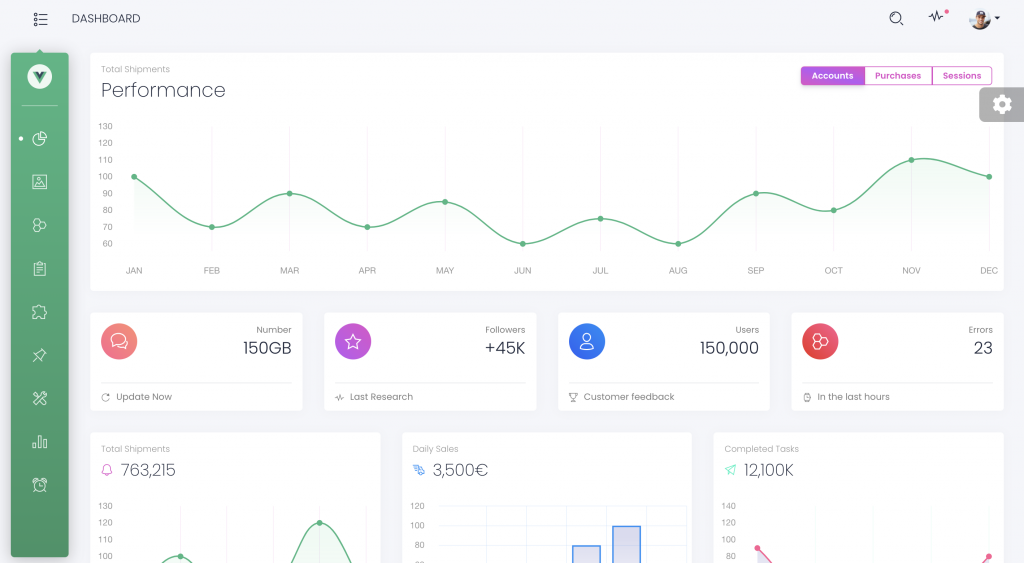The width and height of the screenshot is (1024, 563).
Task: Click the image gallery sidebar icon
Action: pyautogui.click(x=40, y=182)
